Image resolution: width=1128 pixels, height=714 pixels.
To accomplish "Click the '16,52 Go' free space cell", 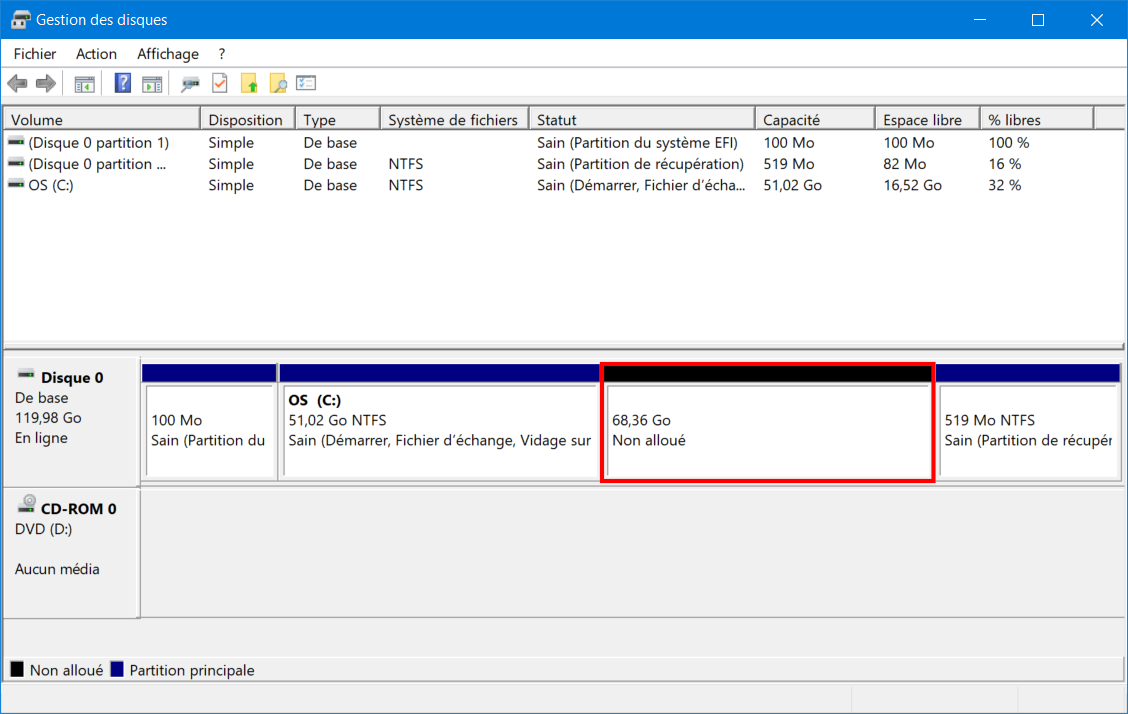I will [912, 185].
